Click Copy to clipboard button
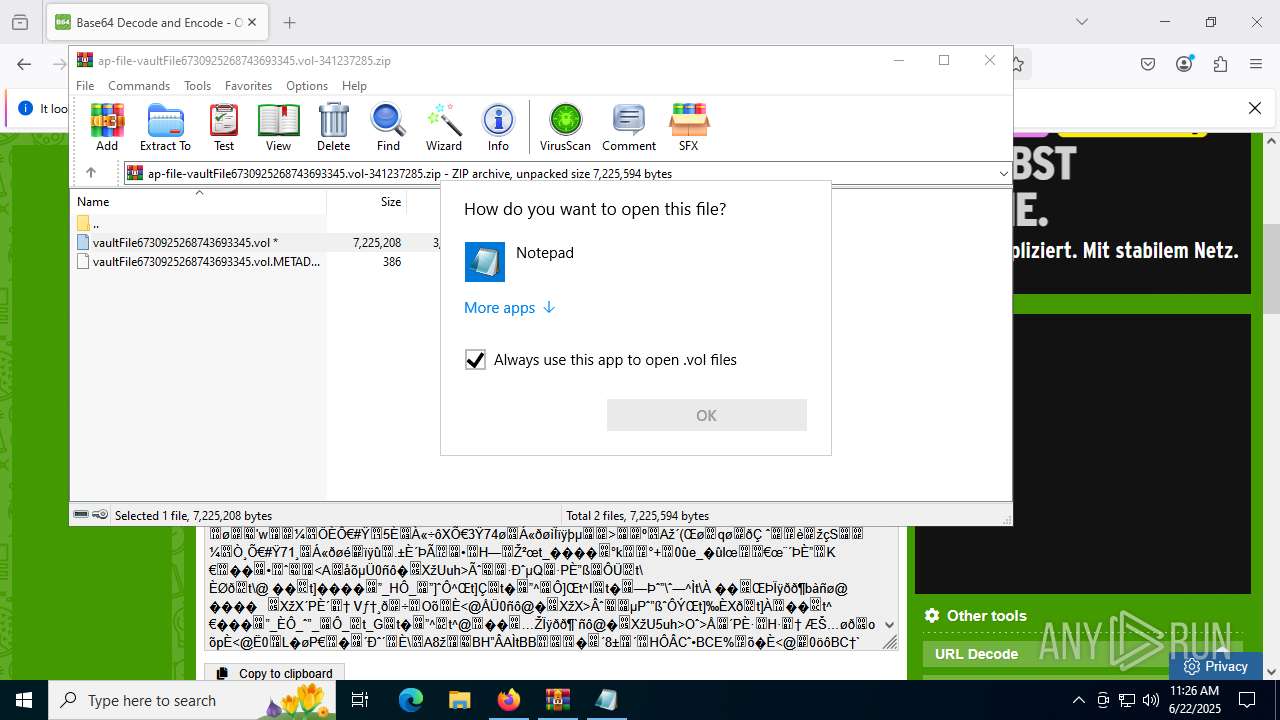Image resolution: width=1280 pixels, height=720 pixels. [x=275, y=674]
